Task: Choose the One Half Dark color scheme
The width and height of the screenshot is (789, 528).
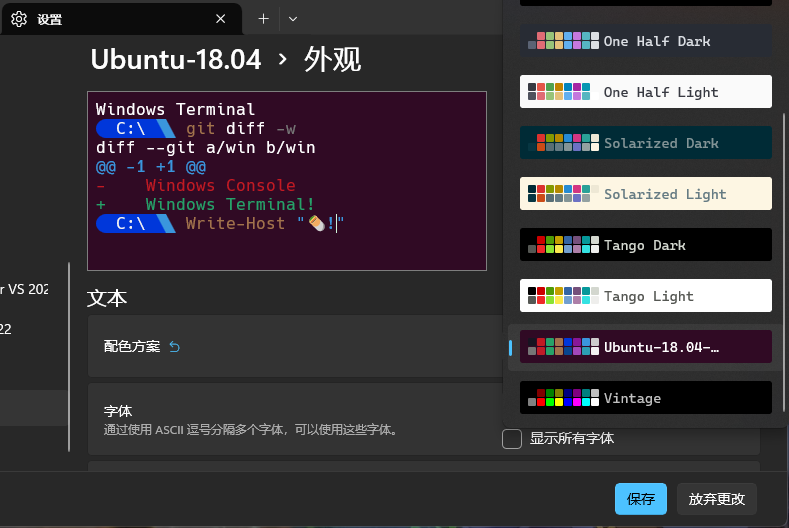Action: 645,41
